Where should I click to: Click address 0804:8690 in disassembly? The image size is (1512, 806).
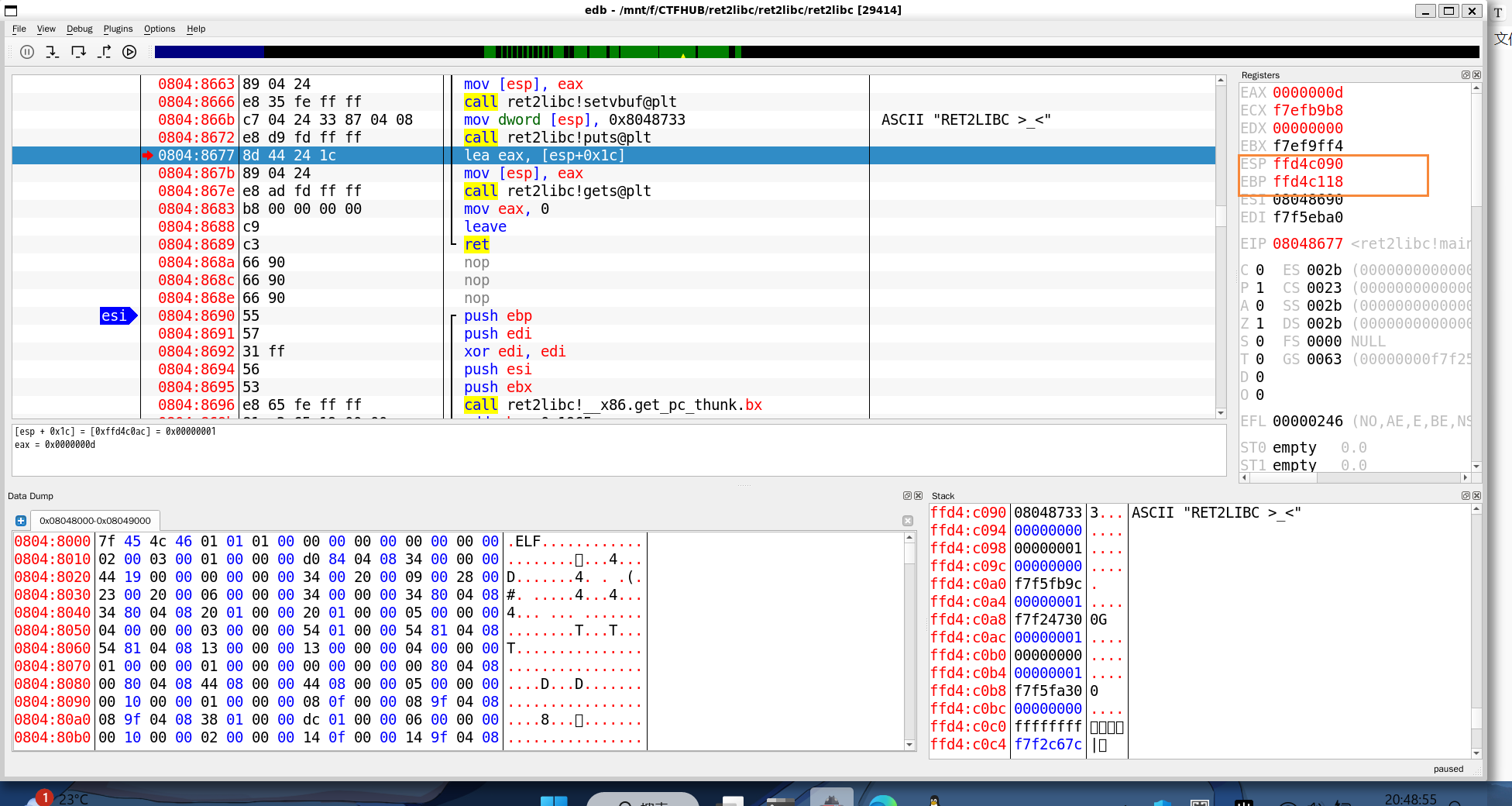[x=196, y=315]
